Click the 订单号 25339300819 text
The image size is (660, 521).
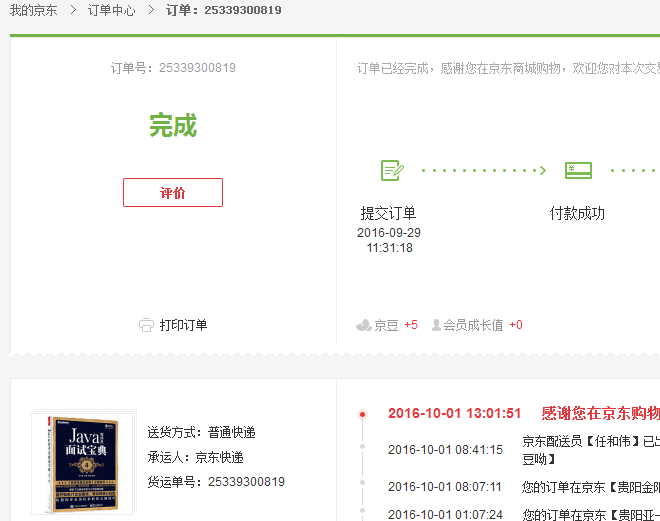click(x=173, y=67)
